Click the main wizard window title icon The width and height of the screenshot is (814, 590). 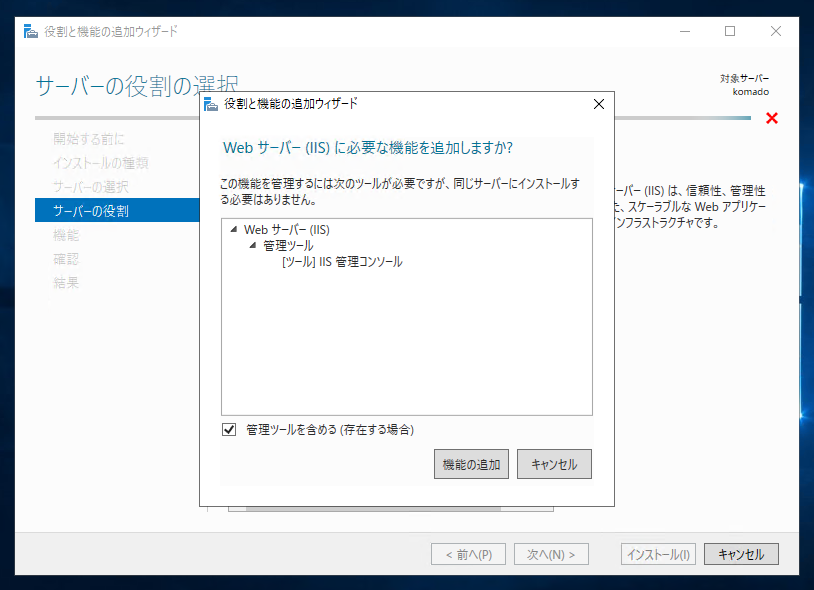click(31, 31)
